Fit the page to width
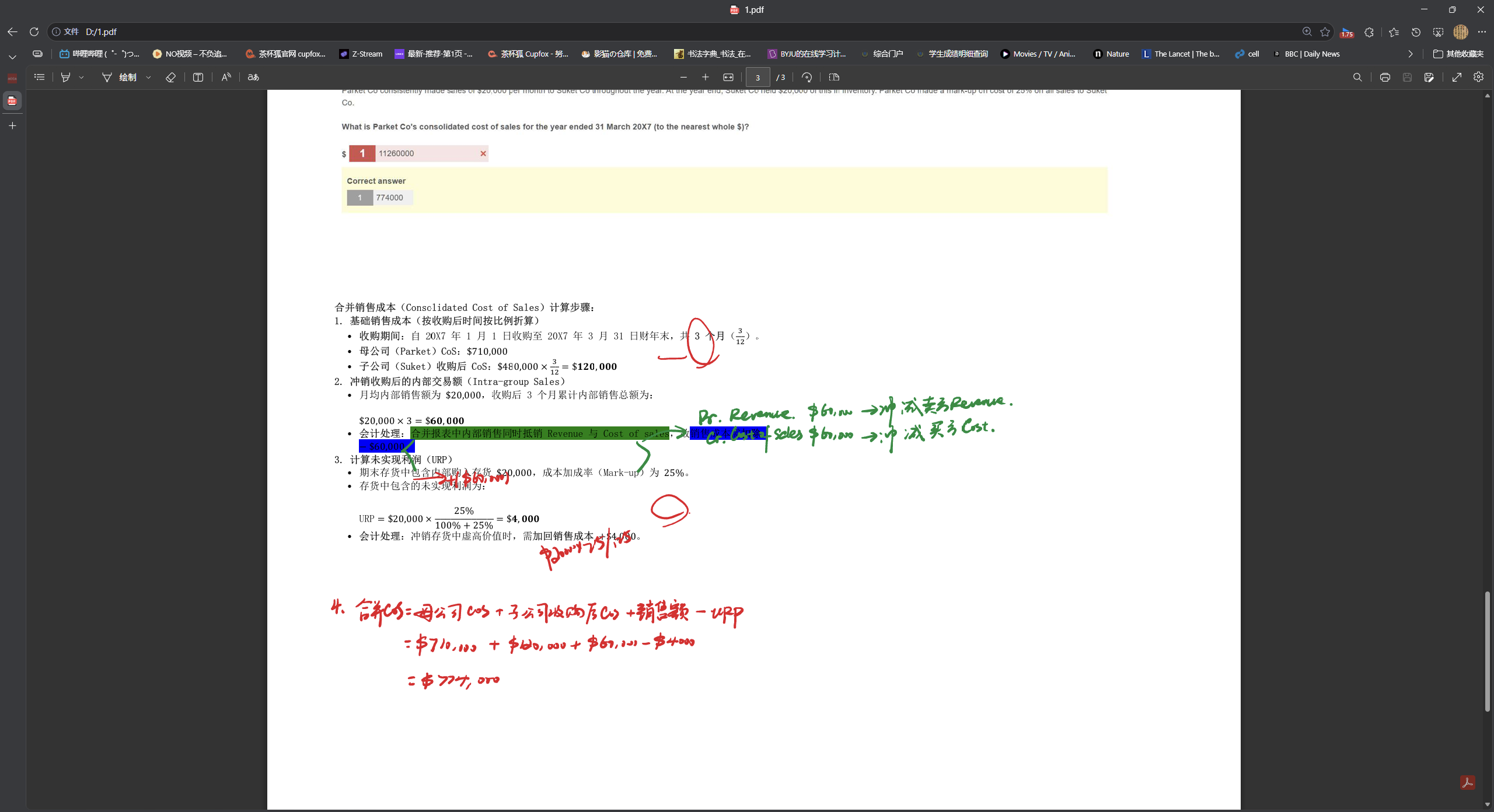1494x812 pixels. tap(728, 77)
